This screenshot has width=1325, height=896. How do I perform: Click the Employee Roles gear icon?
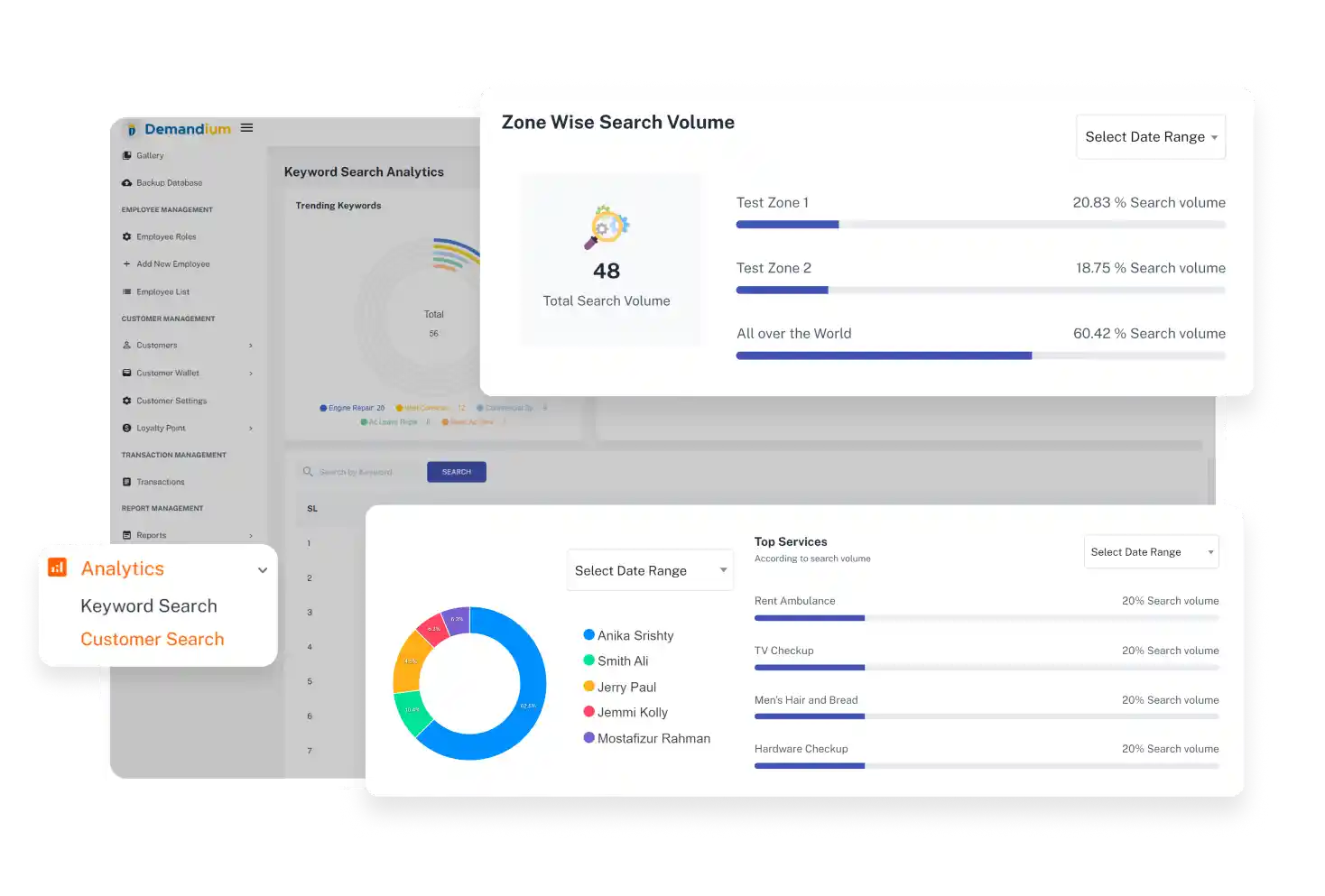(127, 236)
